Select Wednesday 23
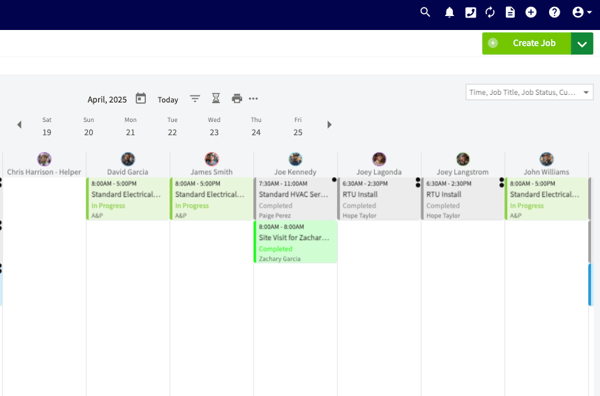The image size is (600, 396). (214, 127)
